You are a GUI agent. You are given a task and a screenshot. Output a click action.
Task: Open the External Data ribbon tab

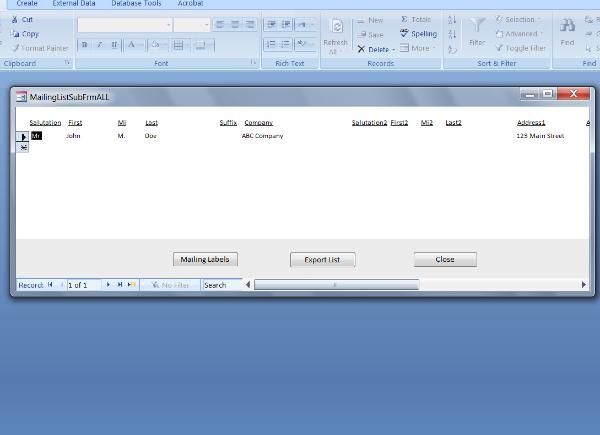(x=74, y=4)
